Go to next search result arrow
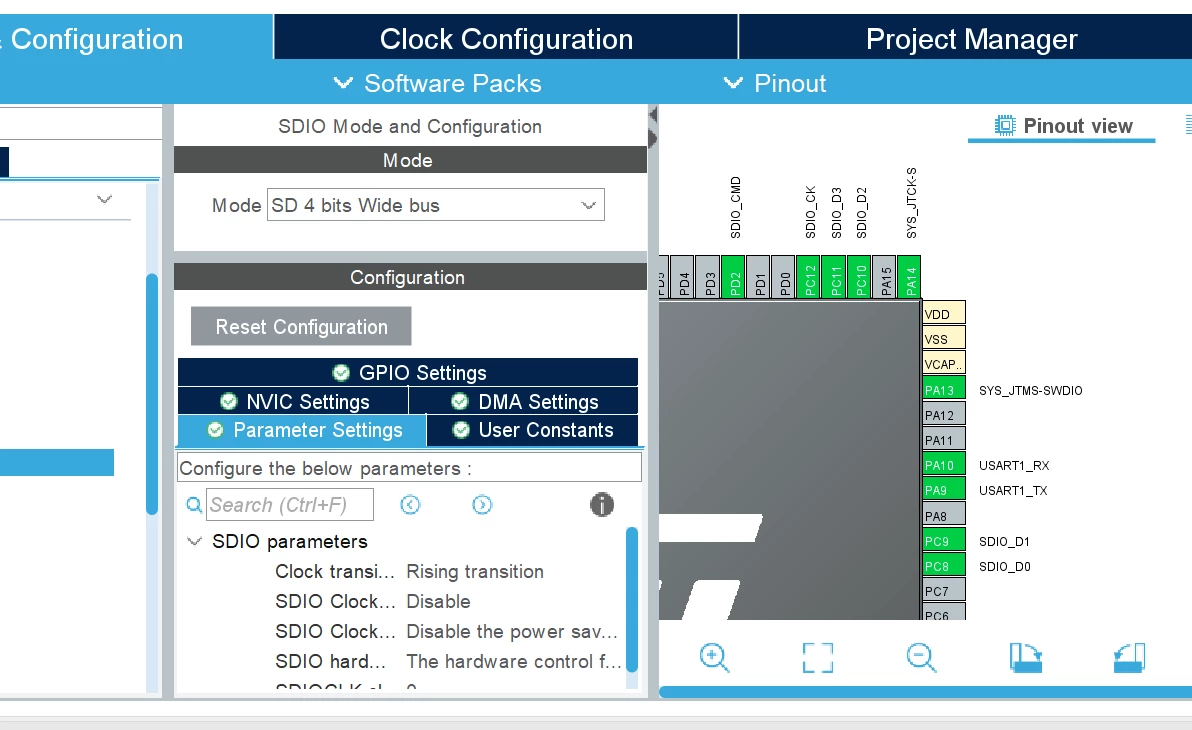This screenshot has width=1192, height=730. [x=482, y=505]
